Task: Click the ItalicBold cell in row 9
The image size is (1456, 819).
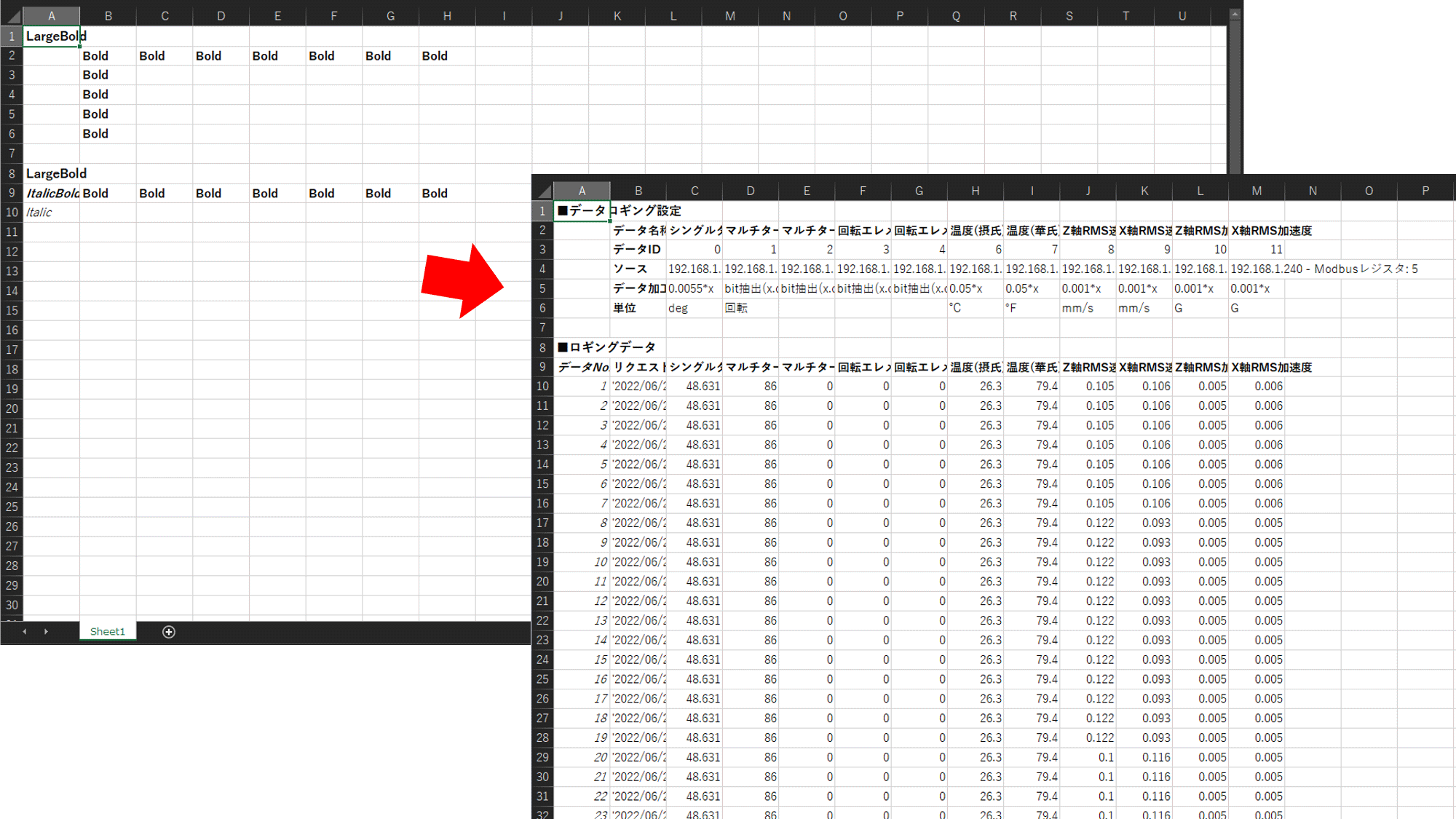Action: tap(52, 193)
